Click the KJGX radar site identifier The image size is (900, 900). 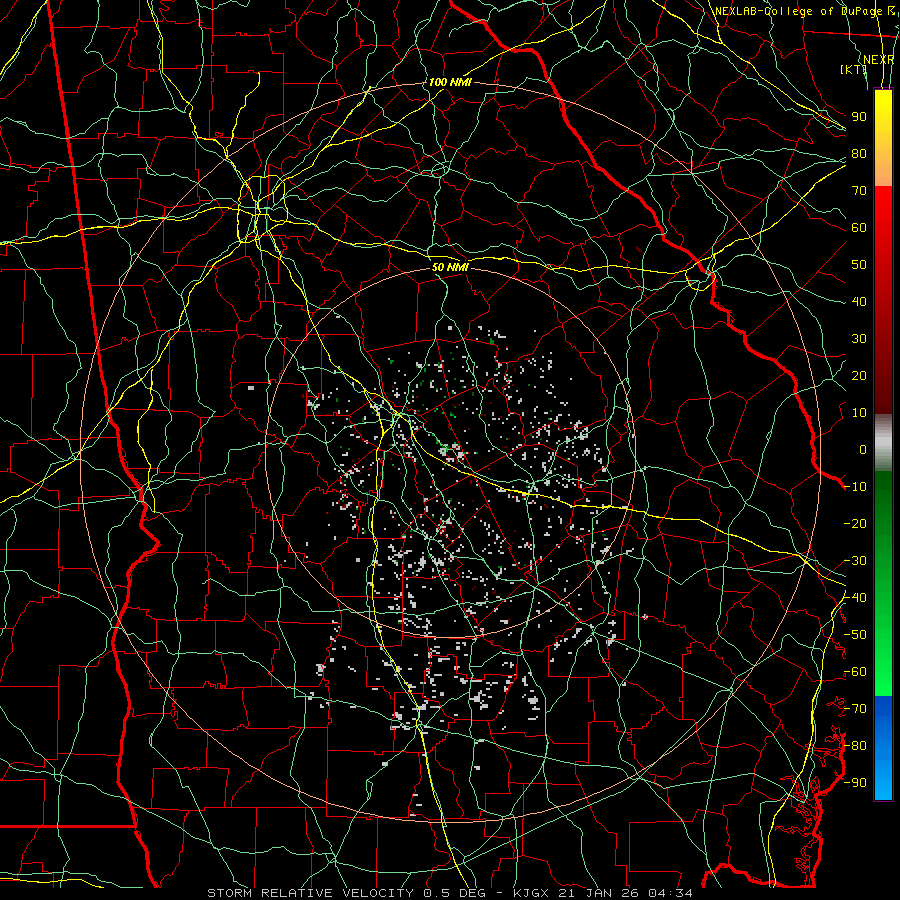(x=532, y=893)
